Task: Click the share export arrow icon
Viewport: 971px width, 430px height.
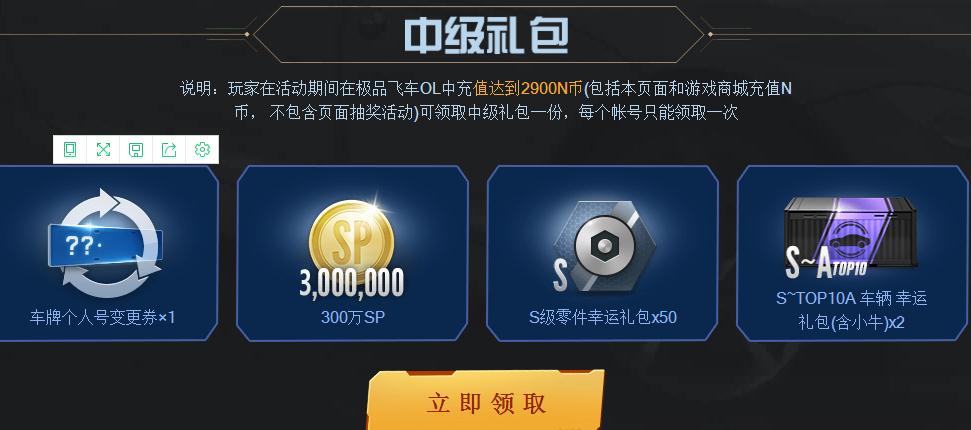Action: pyautogui.click(x=169, y=149)
